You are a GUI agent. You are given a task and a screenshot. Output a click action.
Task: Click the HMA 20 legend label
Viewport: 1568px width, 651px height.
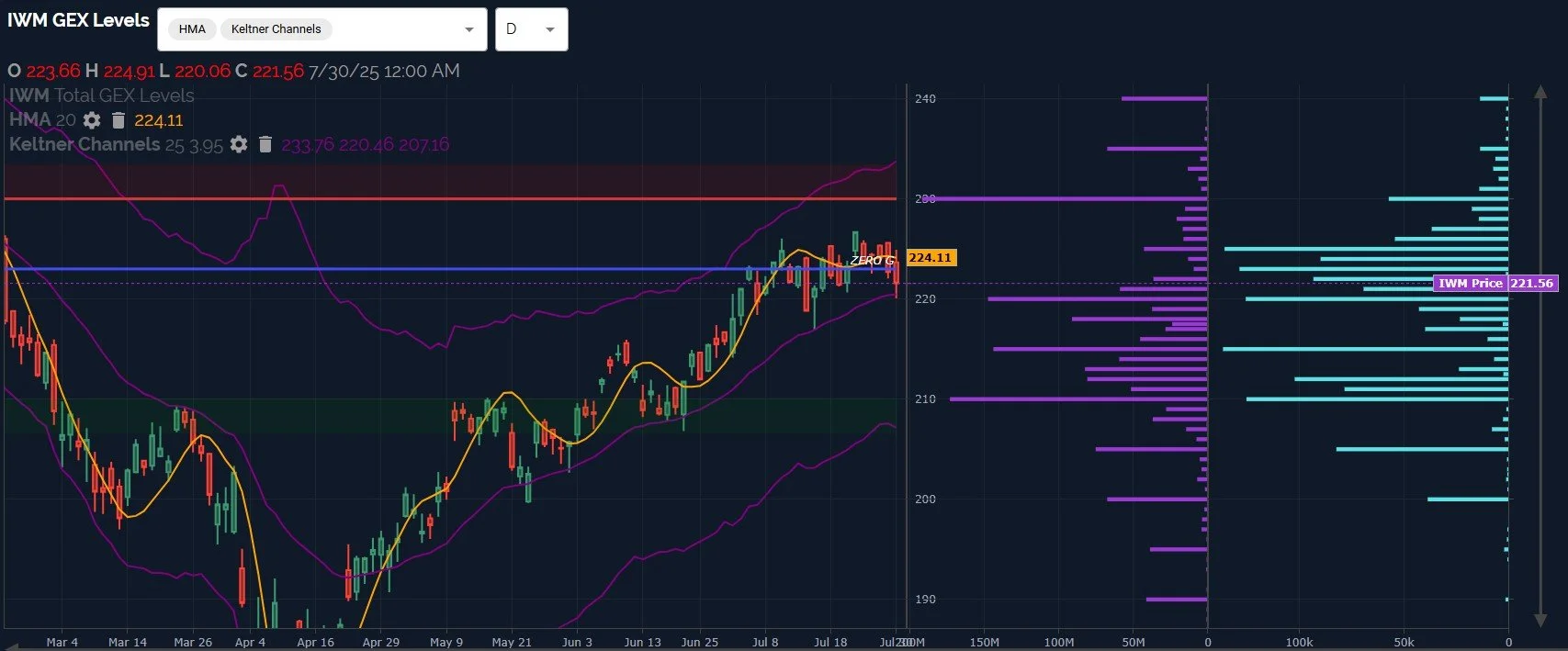point(42,120)
